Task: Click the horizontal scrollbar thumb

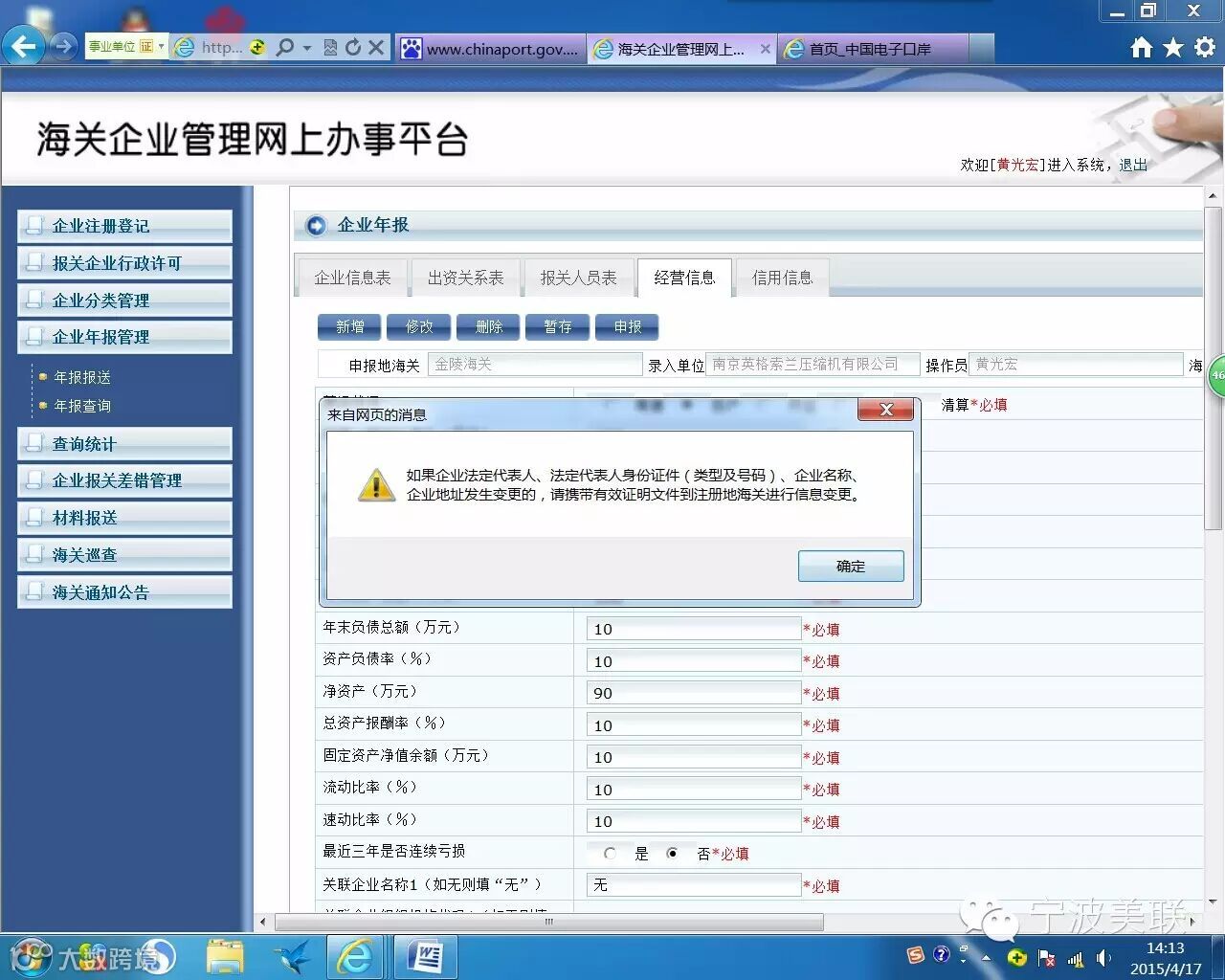Action: coord(549,922)
